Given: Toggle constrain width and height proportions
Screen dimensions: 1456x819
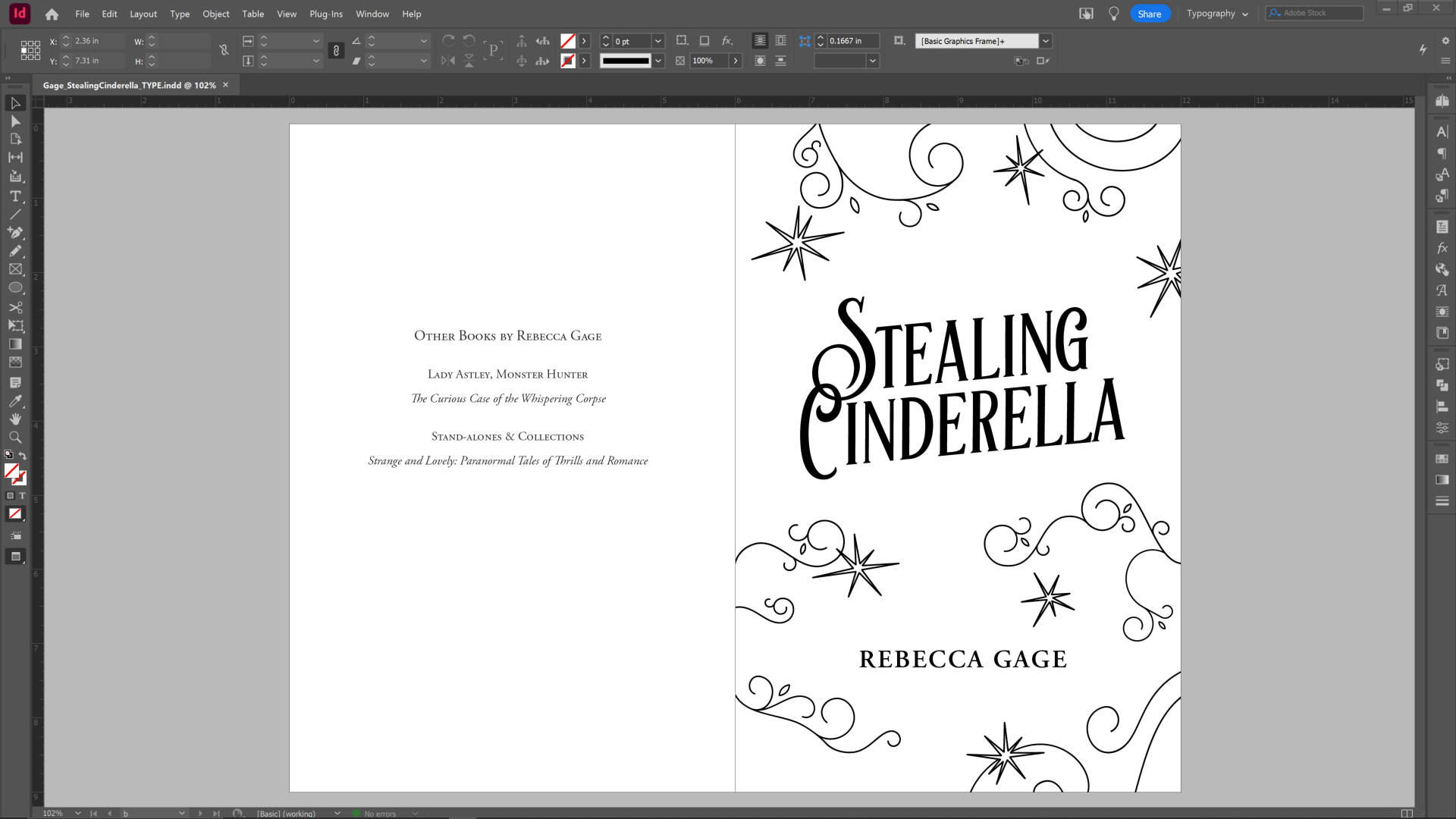Looking at the screenshot, I should (224, 51).
